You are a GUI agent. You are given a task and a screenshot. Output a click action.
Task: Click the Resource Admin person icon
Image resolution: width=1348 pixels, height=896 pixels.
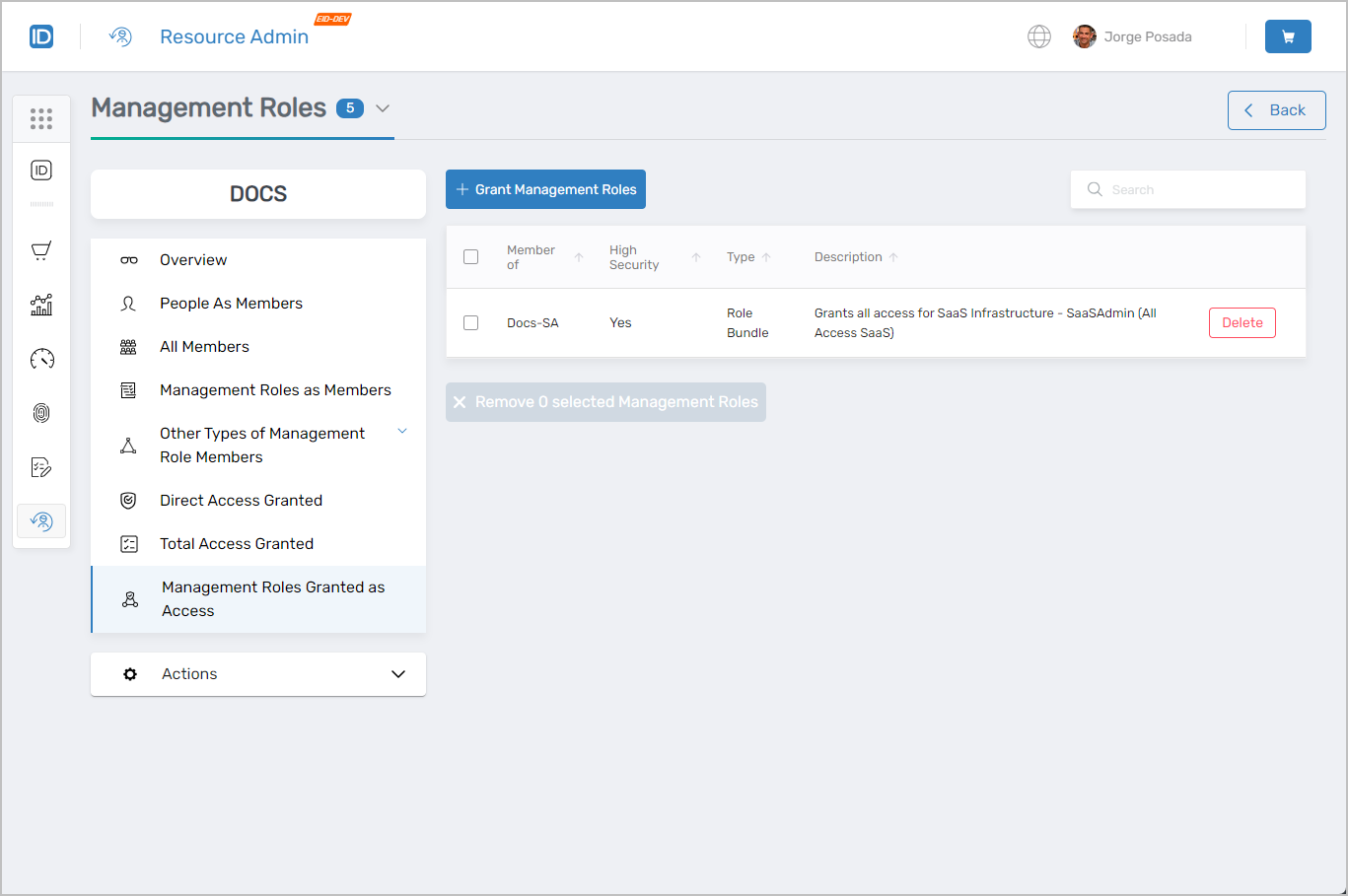(119, 35)
